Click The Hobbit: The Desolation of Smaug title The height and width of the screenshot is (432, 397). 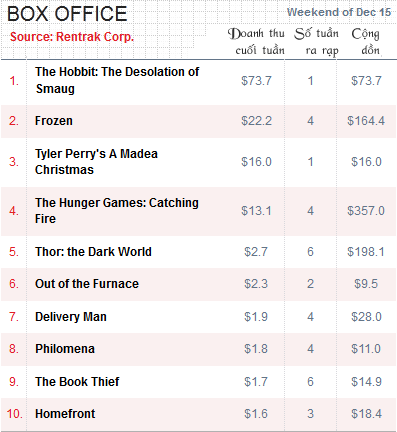tap(117, 80)
